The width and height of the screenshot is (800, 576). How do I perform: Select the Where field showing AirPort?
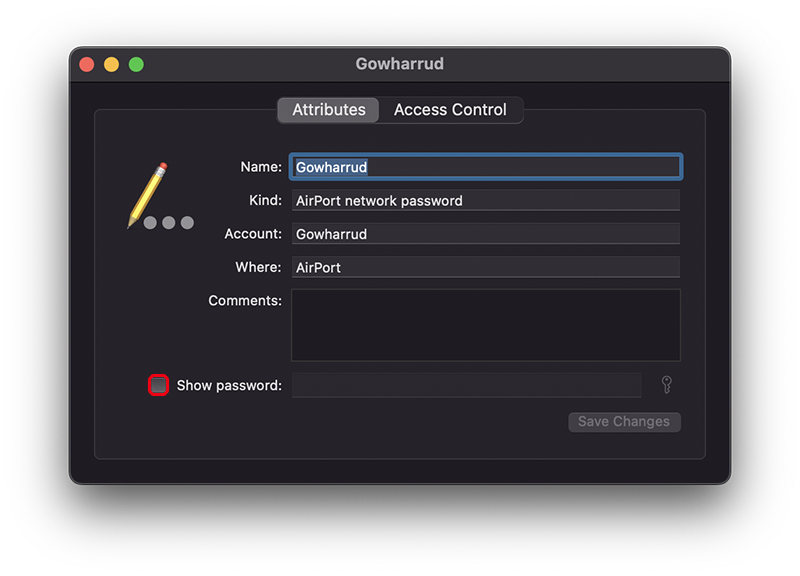coord(486,267)
